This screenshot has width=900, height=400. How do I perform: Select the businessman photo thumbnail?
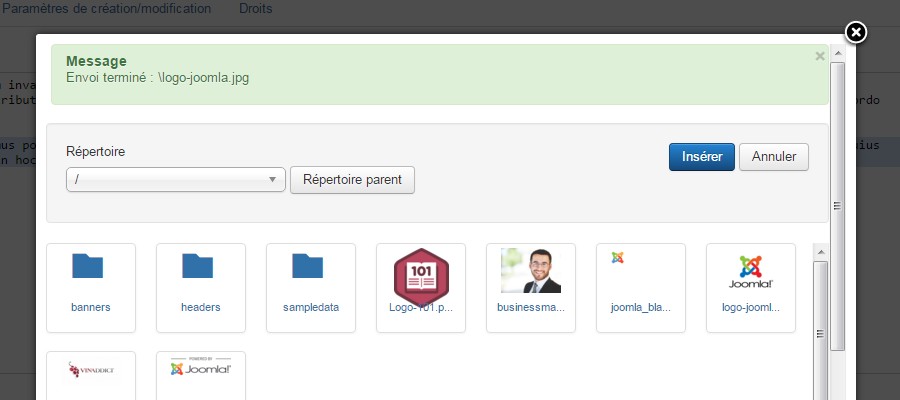point(531,270)
